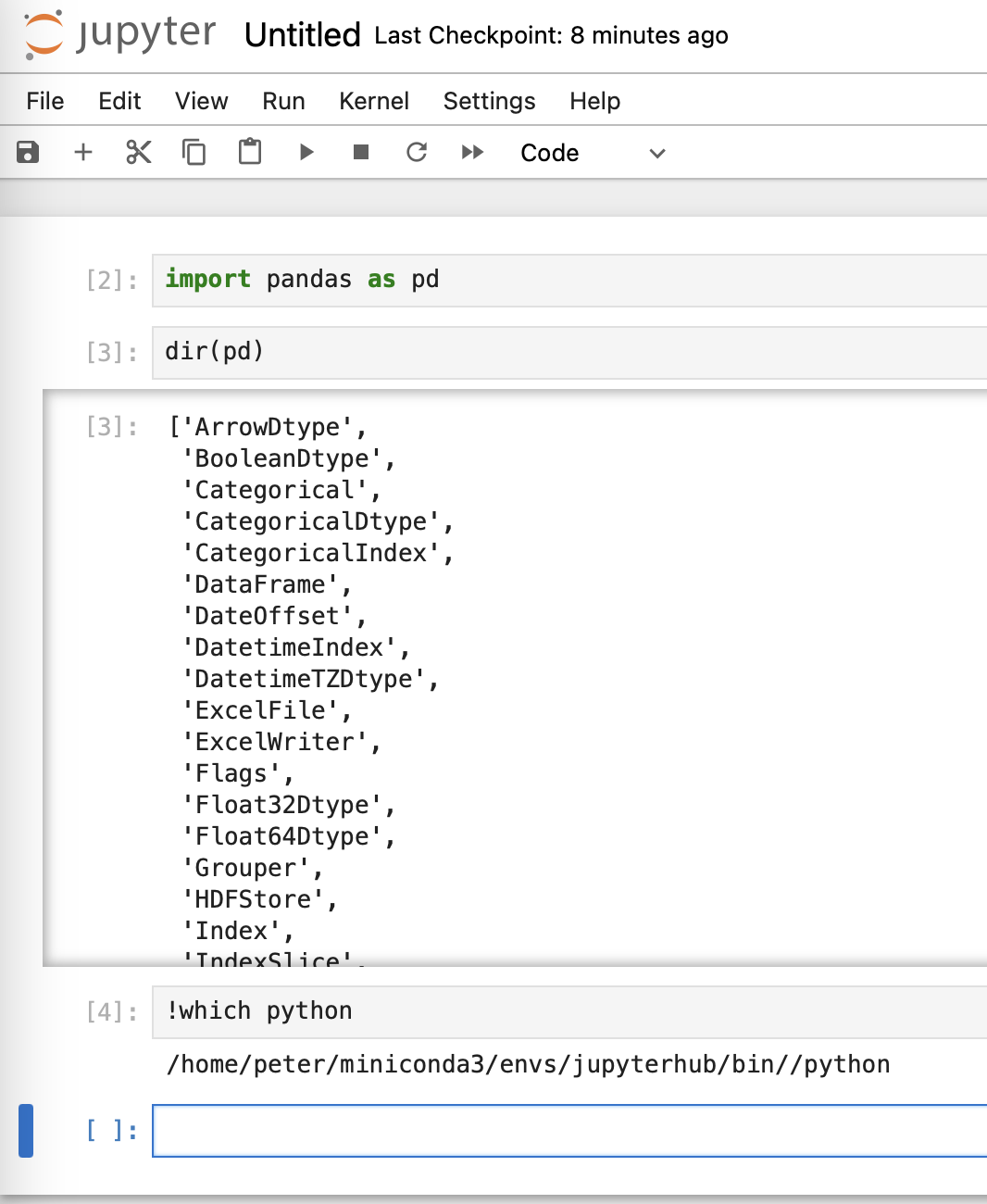Rename the notebook titled Untitled
This screenshot has width=987, height=1204.
point(302,35)
